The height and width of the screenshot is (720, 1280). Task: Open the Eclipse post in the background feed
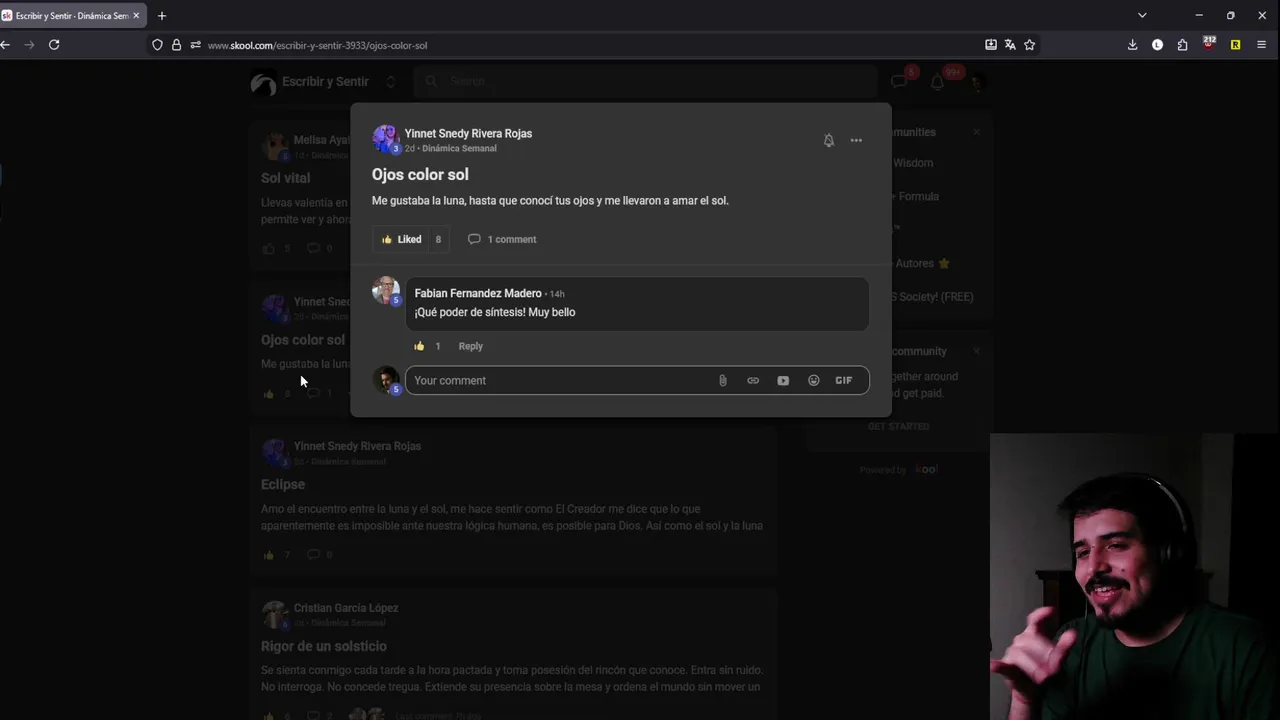click(x=283, y=484)
